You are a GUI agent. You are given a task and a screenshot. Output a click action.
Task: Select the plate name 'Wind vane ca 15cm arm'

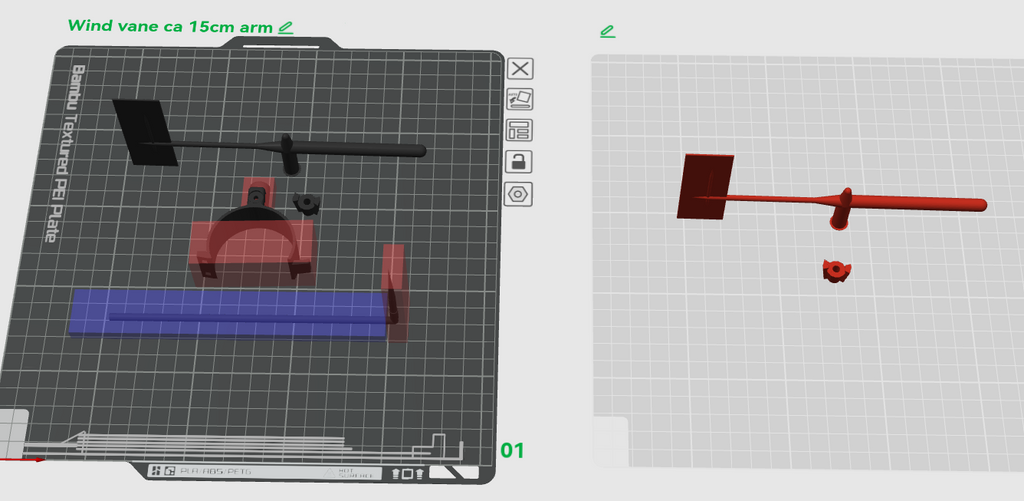pos(170,26)
